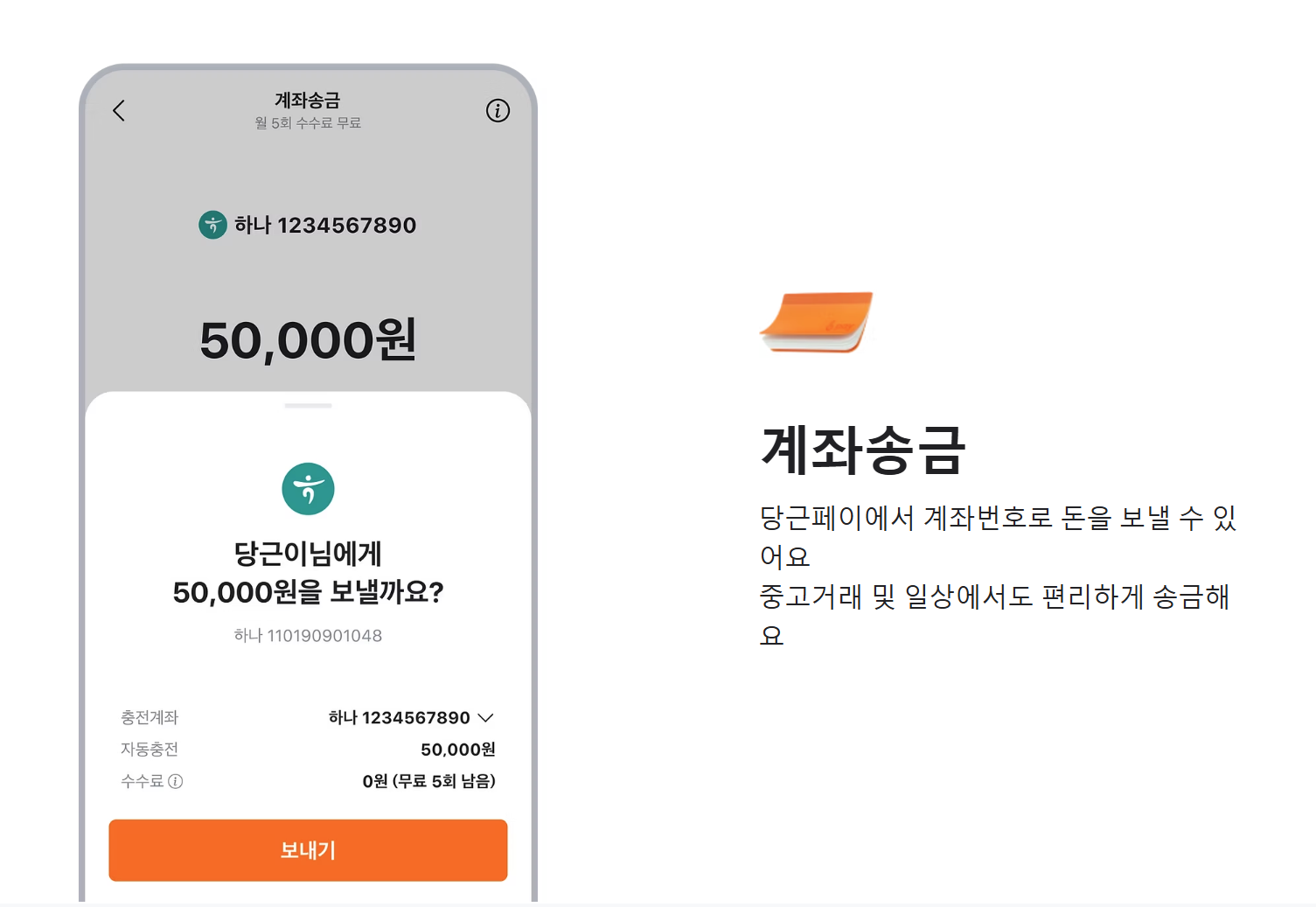This screenshot has height=907, width=1316.
Task: Expand the 하나 1234567890 account dropdown chevron
Action: click(x=486, y=718)
